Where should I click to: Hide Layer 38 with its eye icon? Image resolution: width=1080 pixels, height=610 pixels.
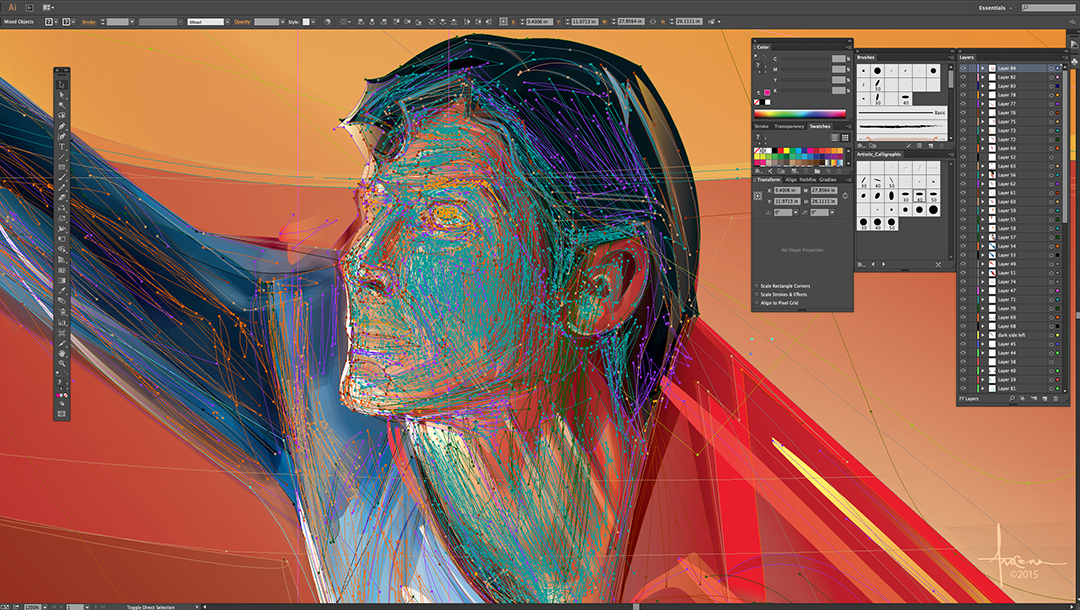click(x=963, y=361)
